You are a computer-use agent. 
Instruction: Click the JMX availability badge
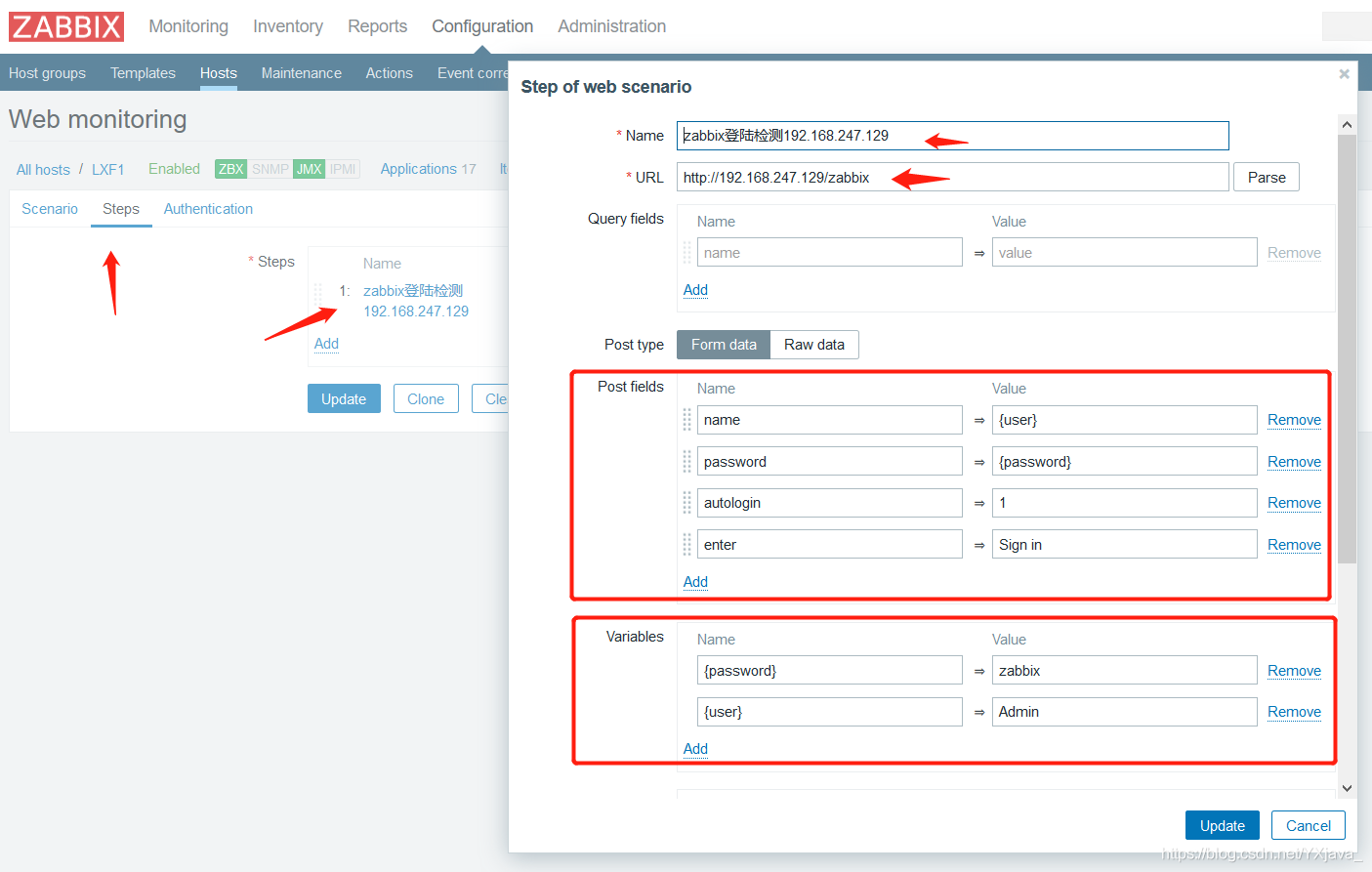click(310, 169)
